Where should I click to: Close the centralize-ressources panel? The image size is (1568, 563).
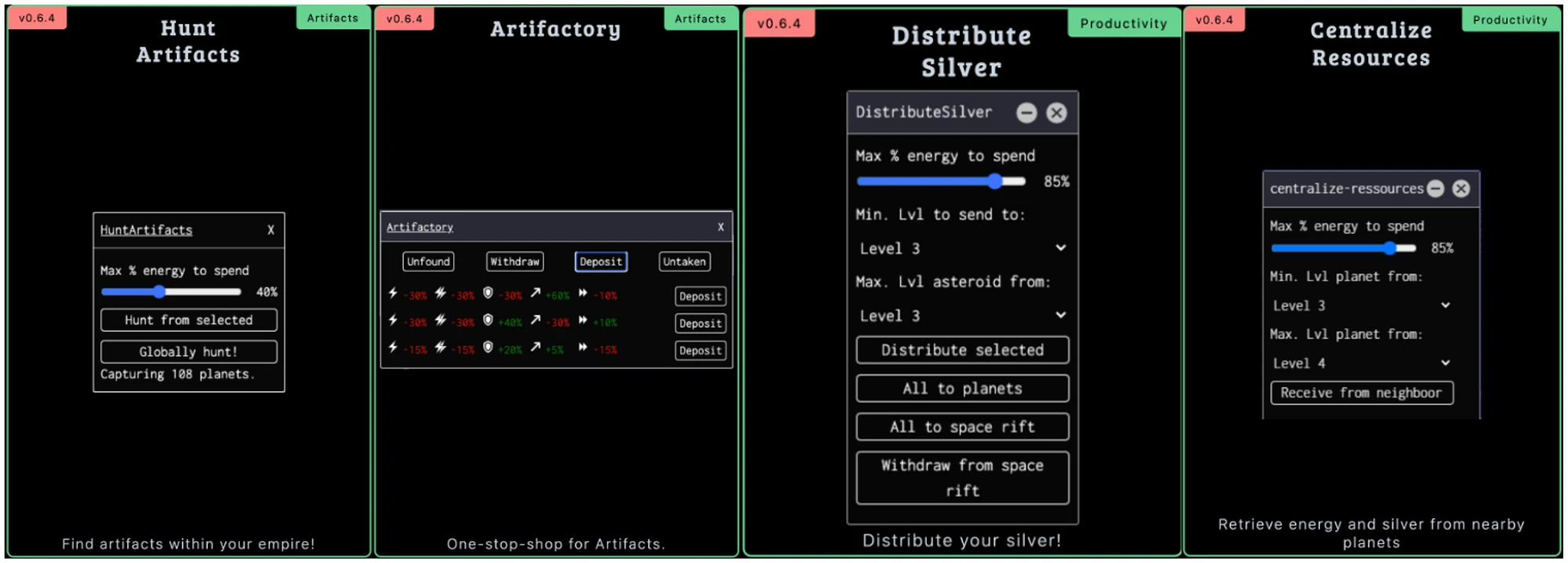click(1461, 189)
